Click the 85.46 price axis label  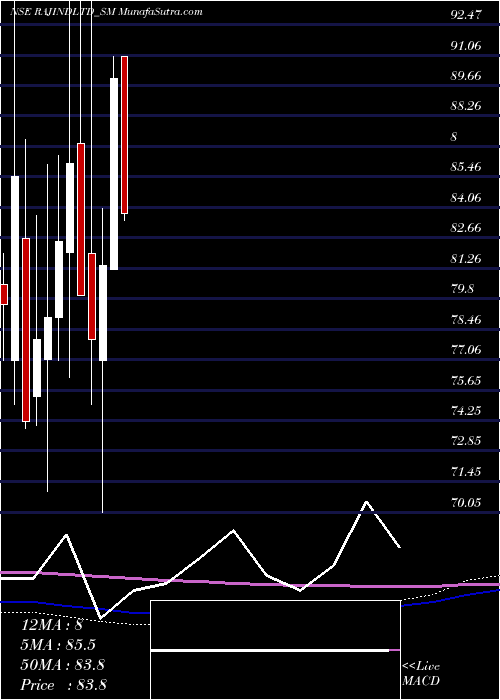(x=466, y=167)
